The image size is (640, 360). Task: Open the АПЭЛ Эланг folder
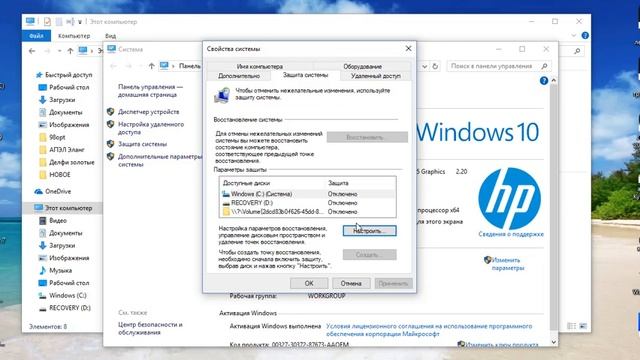pos(62,150)
